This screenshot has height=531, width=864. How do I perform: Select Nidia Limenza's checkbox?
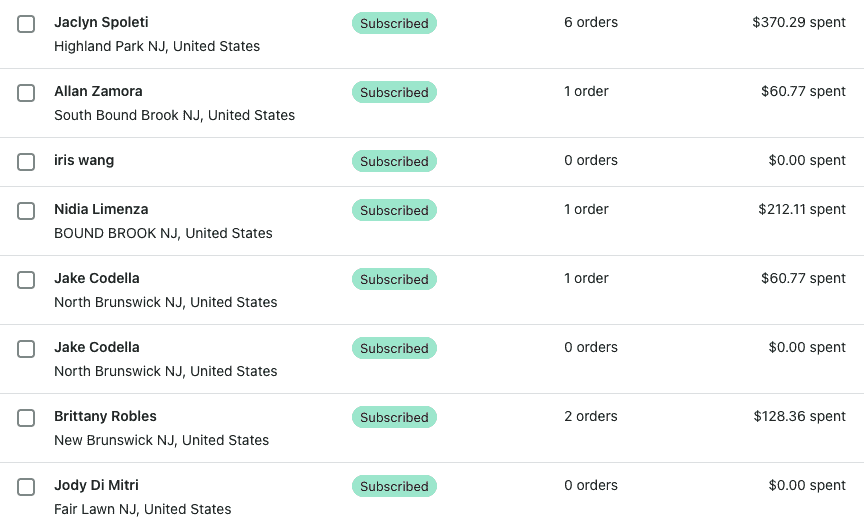[26, 211]
